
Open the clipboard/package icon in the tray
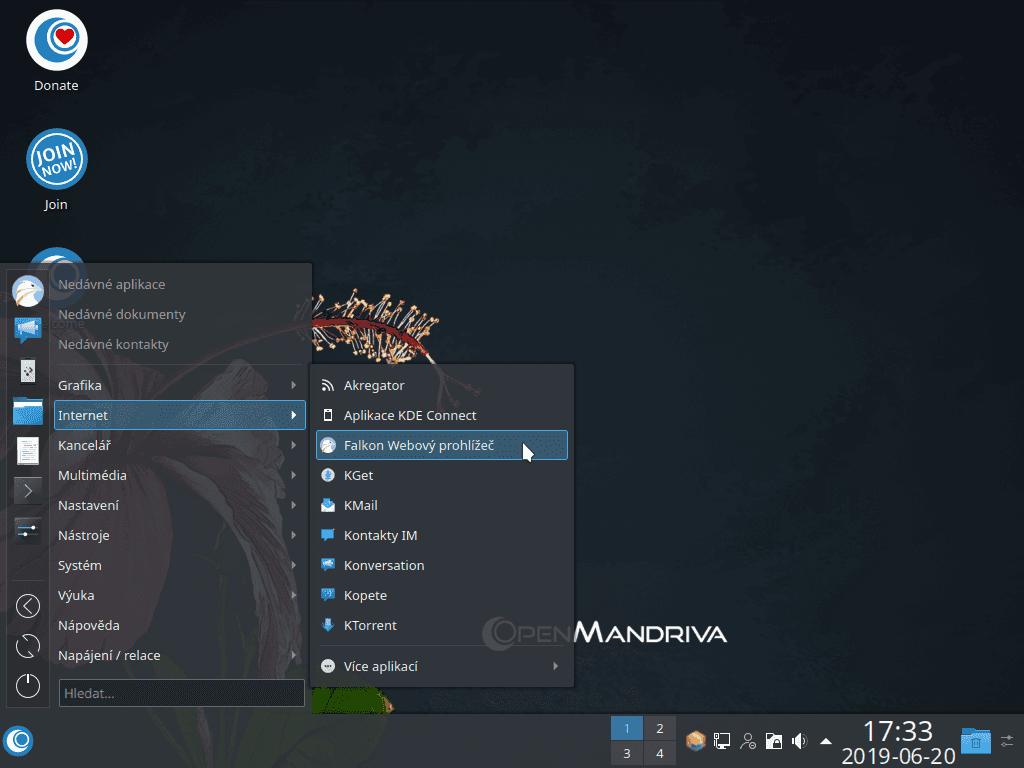695,740
